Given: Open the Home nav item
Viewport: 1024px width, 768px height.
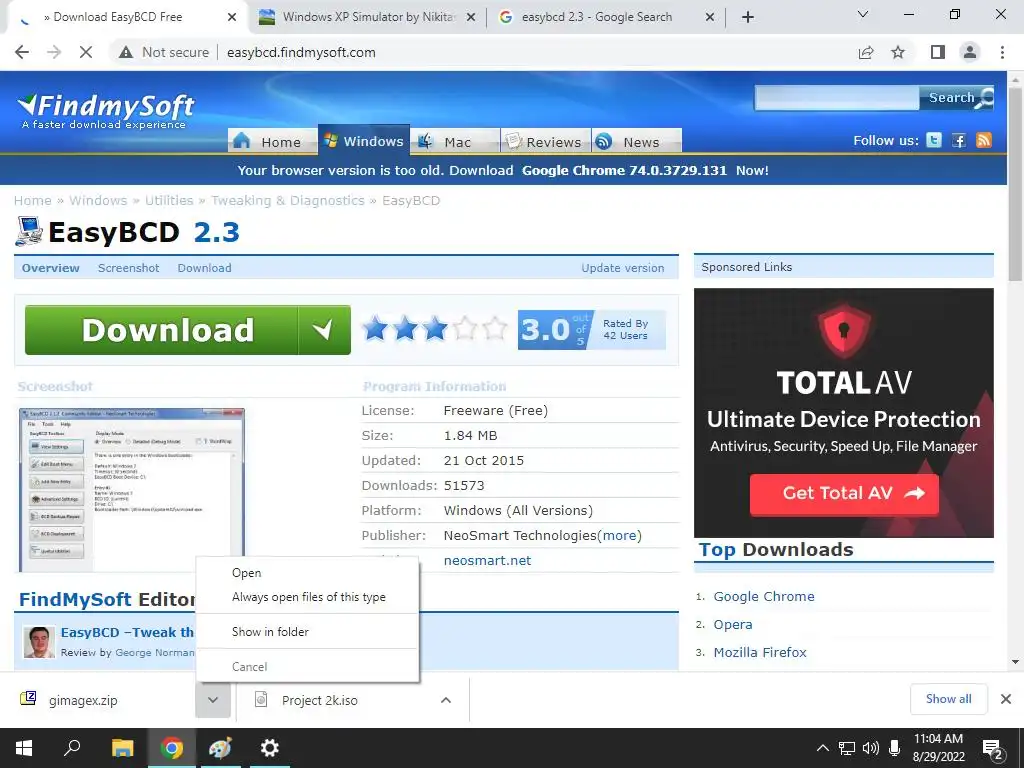Looking at the screenshot, I should 272,141.
